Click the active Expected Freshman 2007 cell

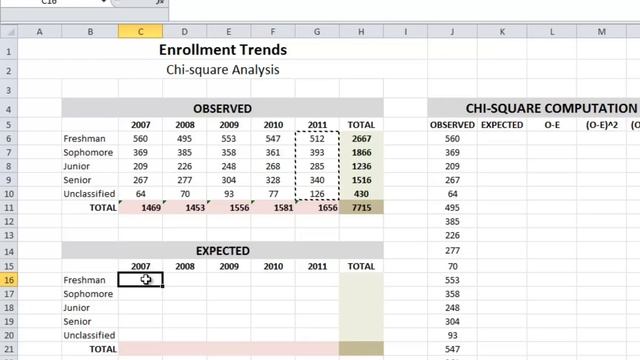140,280
